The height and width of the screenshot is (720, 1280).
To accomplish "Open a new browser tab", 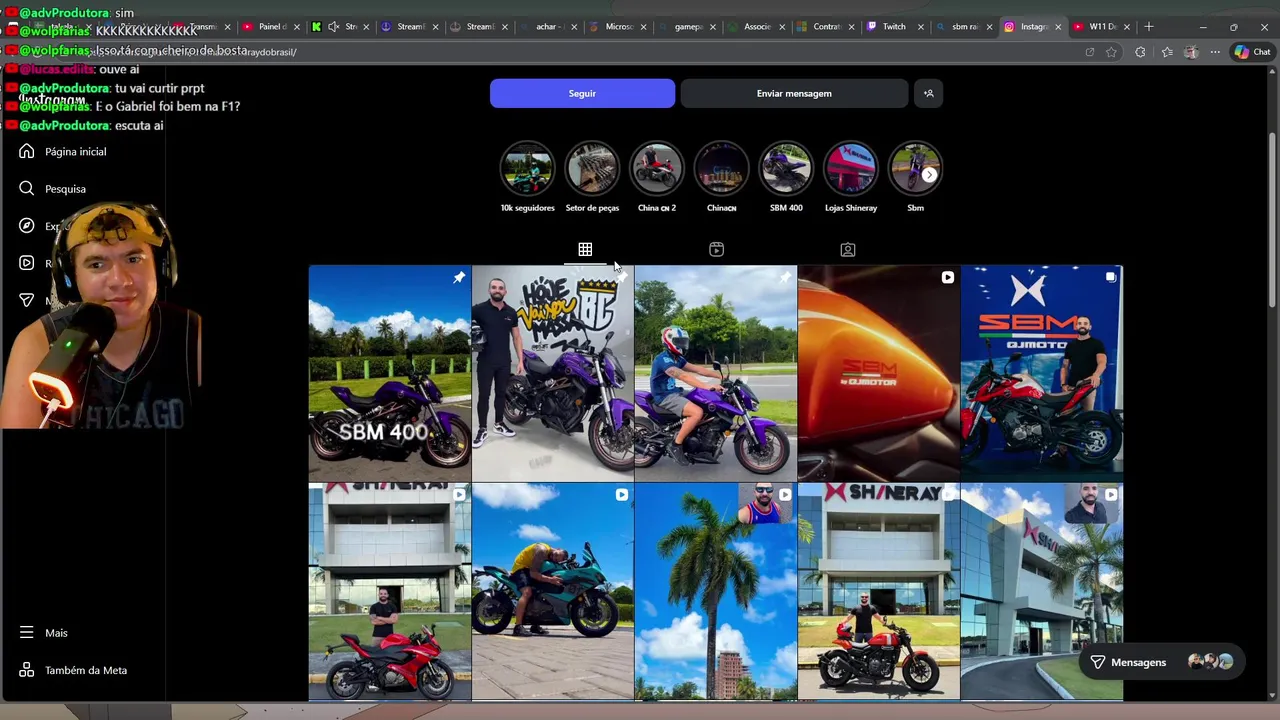I will coord(1149,27).
